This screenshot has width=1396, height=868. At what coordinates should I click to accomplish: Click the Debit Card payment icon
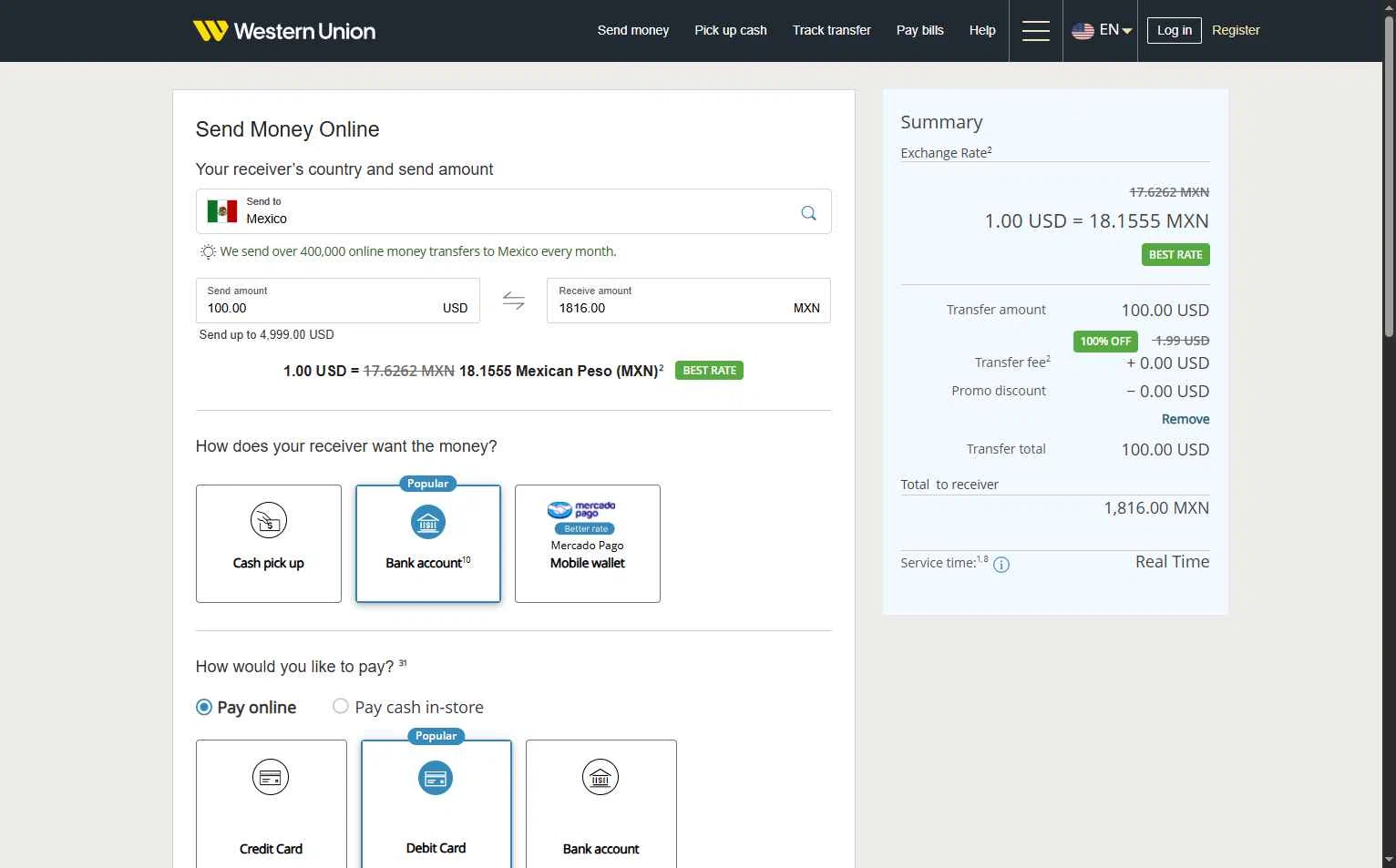click(436, 778)
